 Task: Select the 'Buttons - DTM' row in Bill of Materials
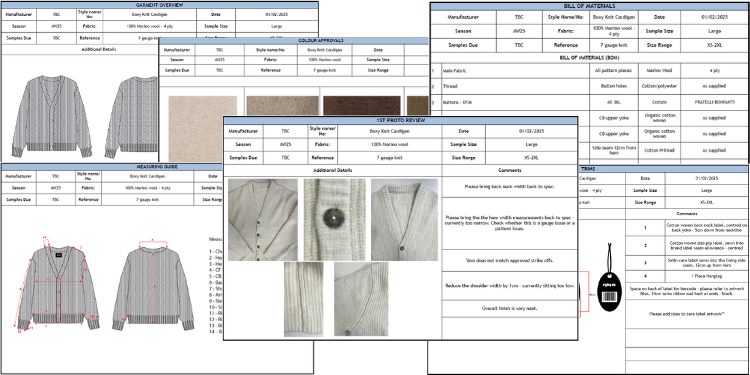pyautogui.click(x=589, y=102)
